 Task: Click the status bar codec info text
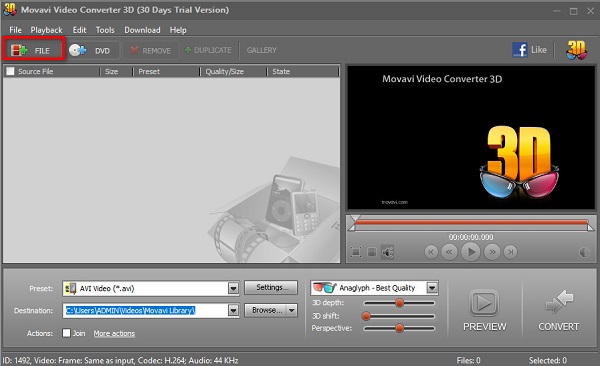tap(120, 360)
